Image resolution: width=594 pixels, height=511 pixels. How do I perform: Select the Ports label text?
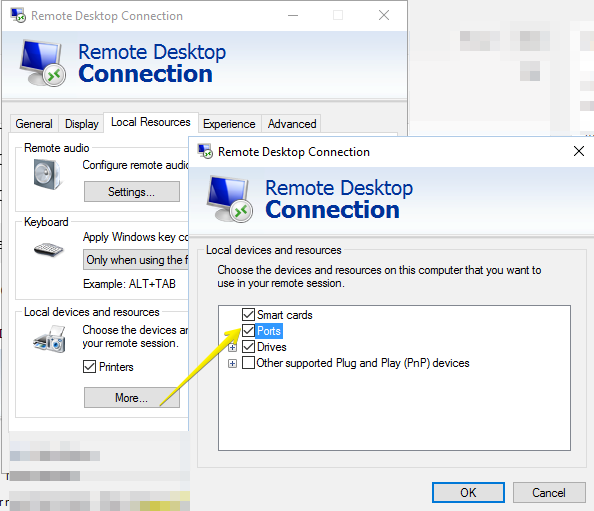[269, 331]
